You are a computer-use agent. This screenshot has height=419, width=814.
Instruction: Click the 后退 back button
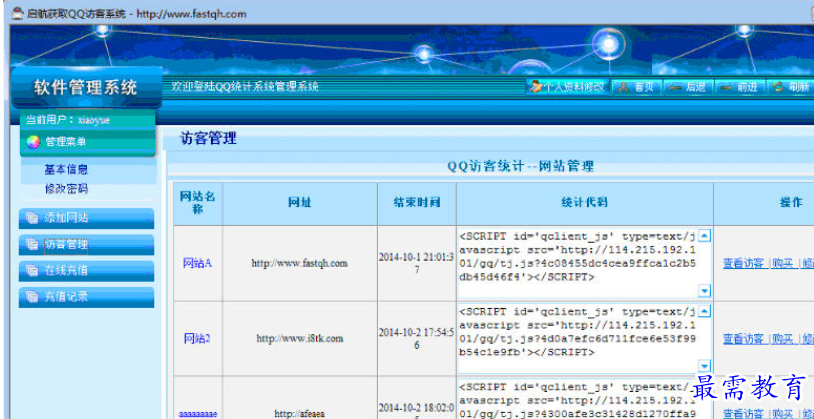(x=689, y=87)
